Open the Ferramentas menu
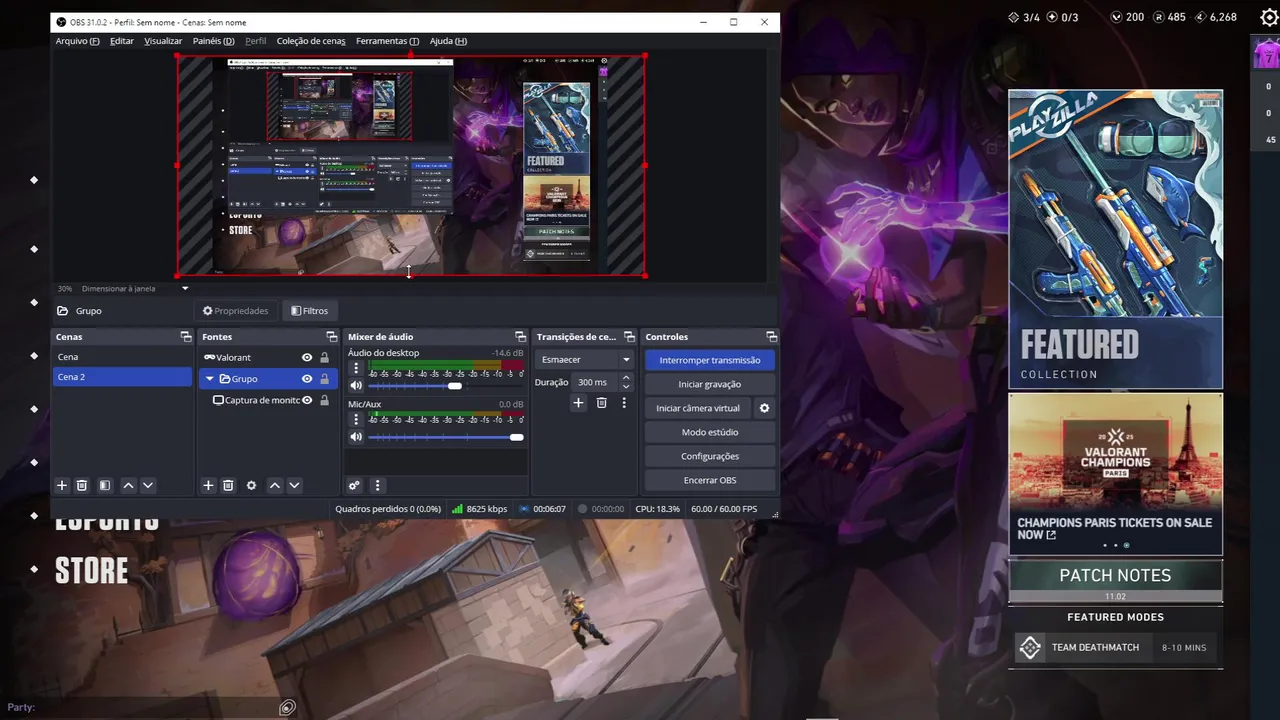Image resolution: width=1280 pixels, height=720 pixels. pyautogui.click(x=387, y=41)
